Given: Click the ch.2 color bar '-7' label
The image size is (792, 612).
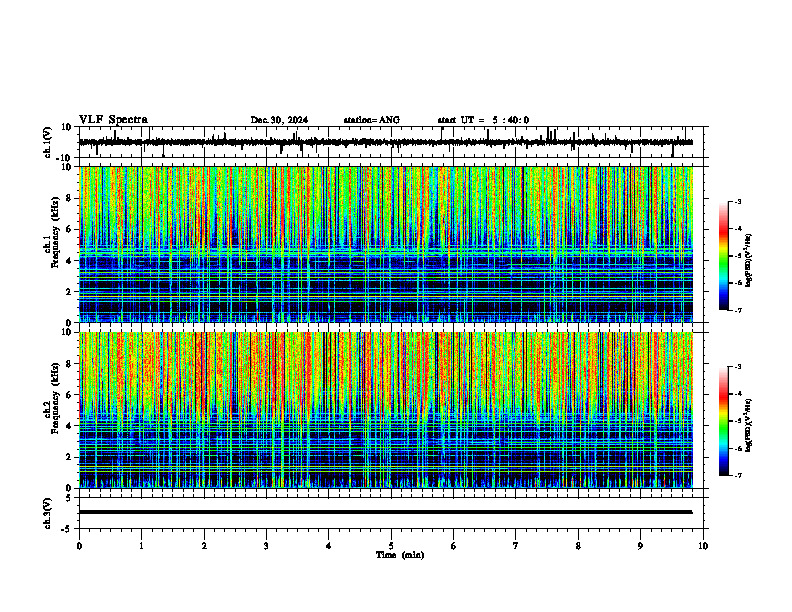Looking at the screenshot, I should (738, 475).
